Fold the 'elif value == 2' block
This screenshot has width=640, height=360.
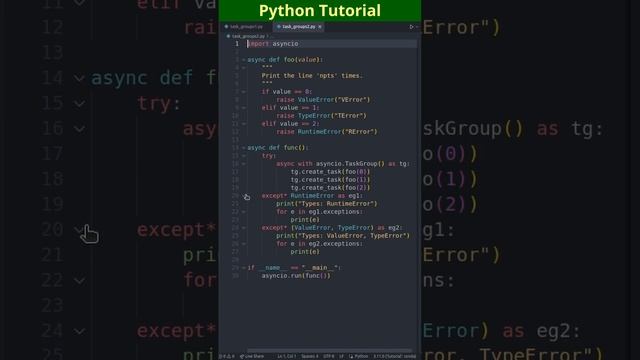244,124
